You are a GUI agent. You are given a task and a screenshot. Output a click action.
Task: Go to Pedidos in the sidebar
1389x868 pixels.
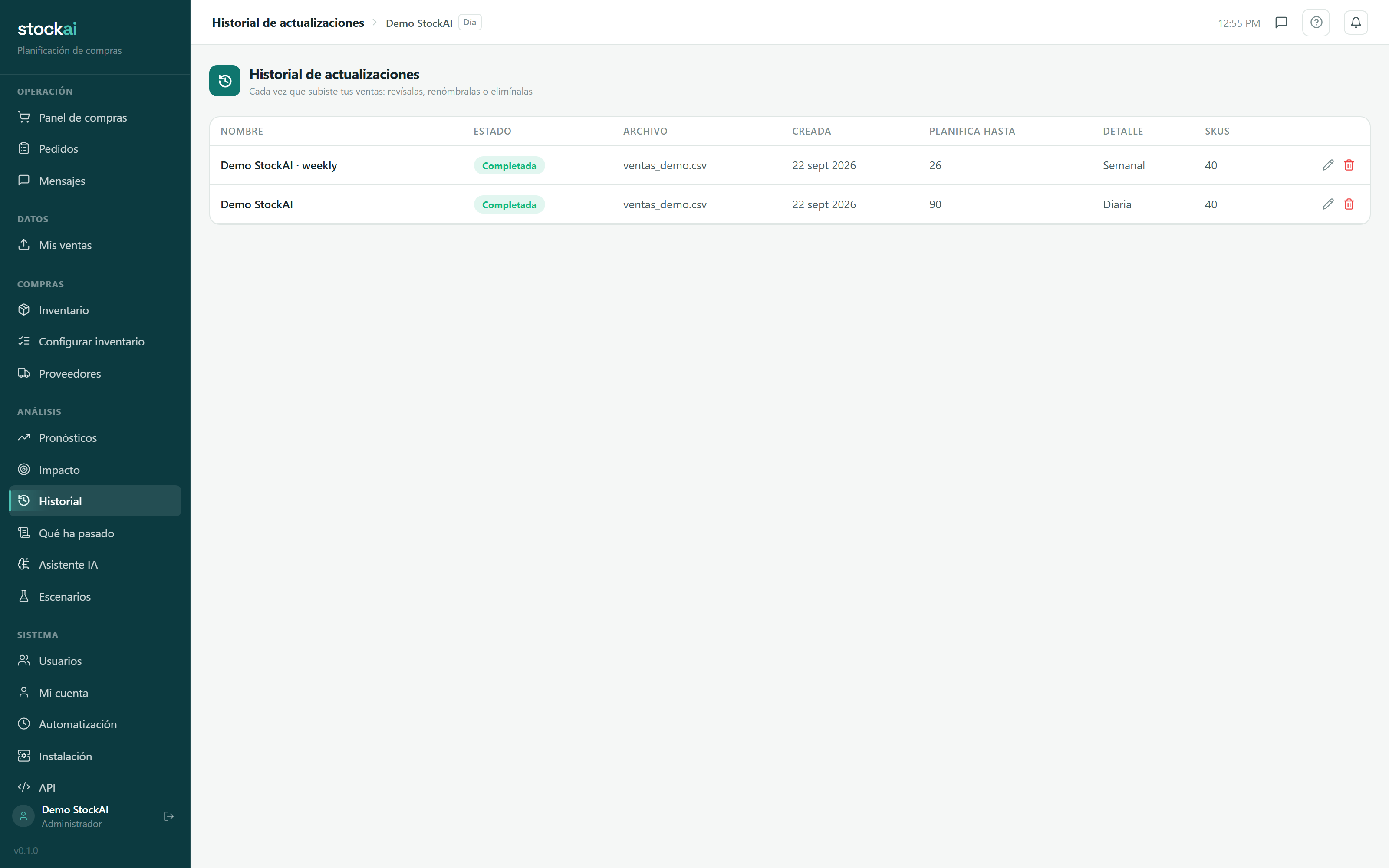(x=95, y=149)
